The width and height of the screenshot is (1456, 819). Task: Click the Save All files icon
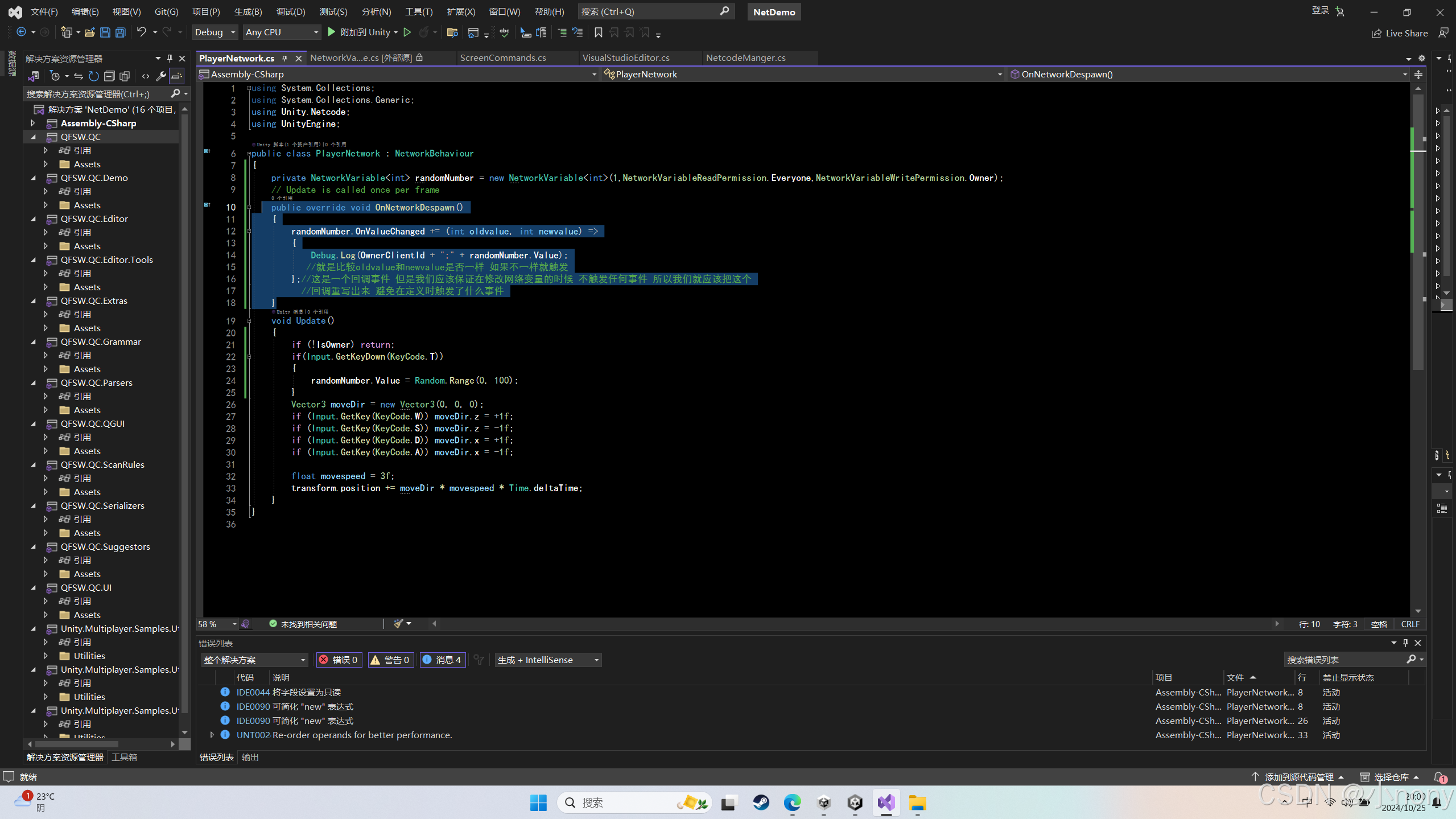[120, 32]
